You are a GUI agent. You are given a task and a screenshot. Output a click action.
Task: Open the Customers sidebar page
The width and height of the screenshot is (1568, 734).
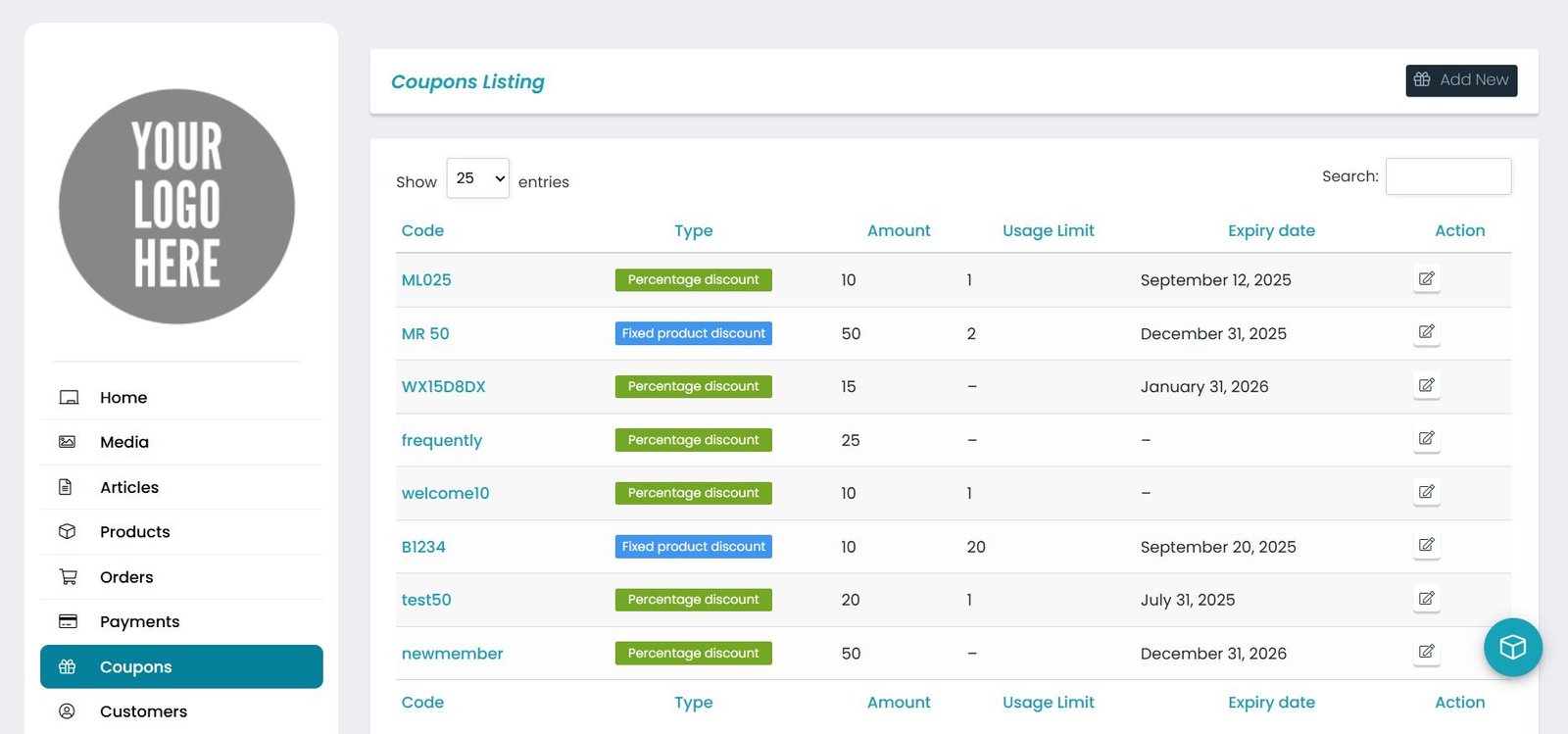[x=143, y=711]
